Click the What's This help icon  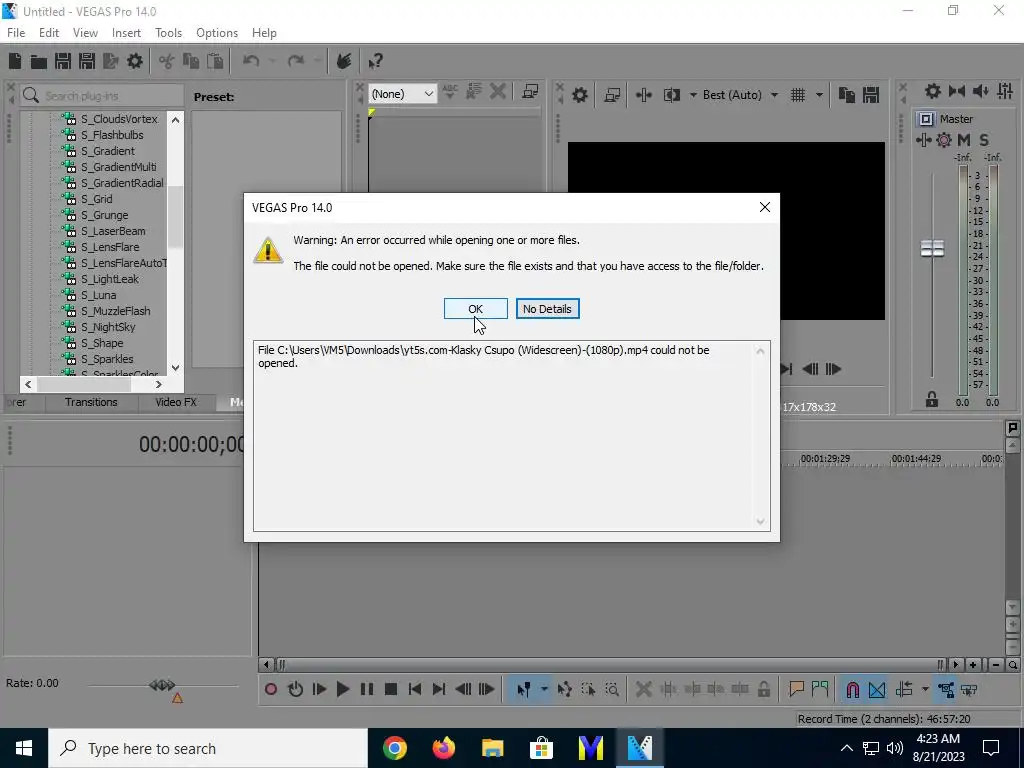coord(375,61)
